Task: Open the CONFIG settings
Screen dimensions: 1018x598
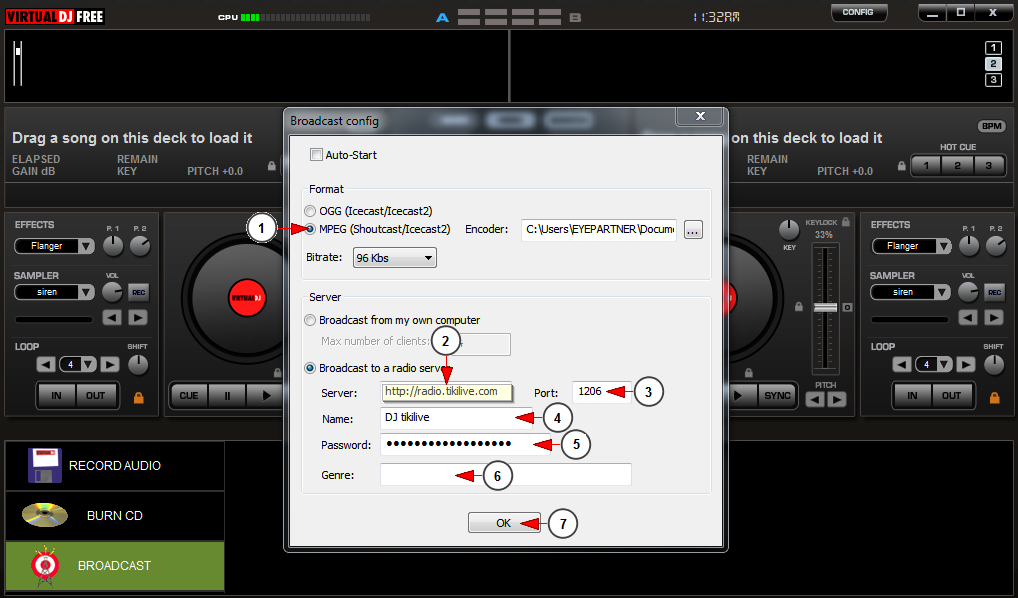Action: click(x=858, y=12)
